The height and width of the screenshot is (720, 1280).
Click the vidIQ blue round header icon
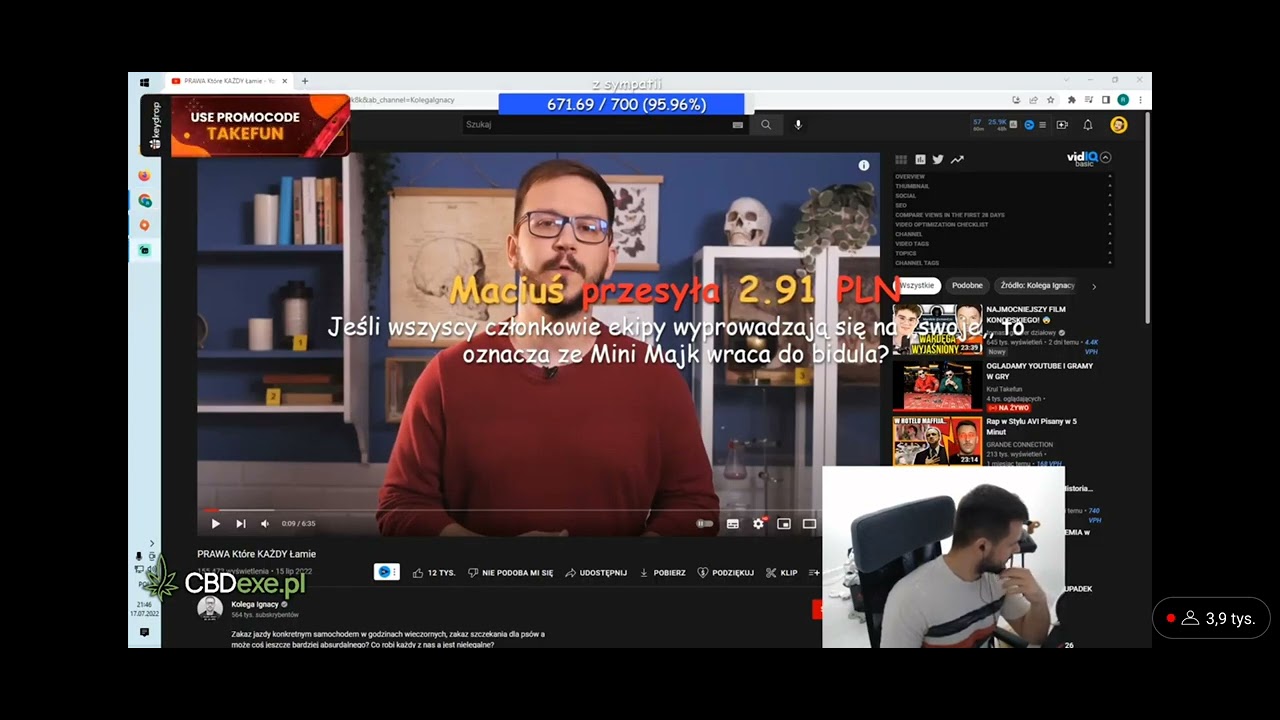(1029, 125)
